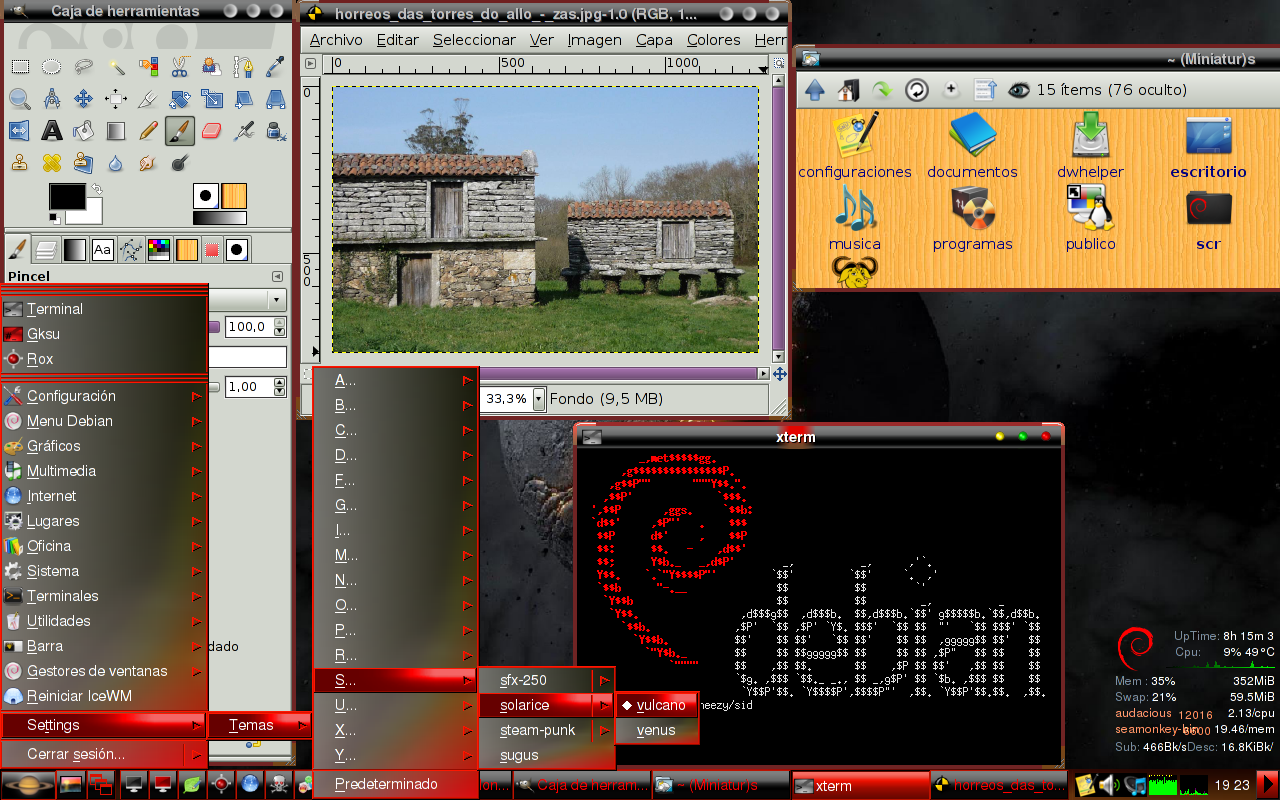This screenshot has width=1280, height=800.
Task: Go to home directory in ROX filer
Action: (848, 90)
